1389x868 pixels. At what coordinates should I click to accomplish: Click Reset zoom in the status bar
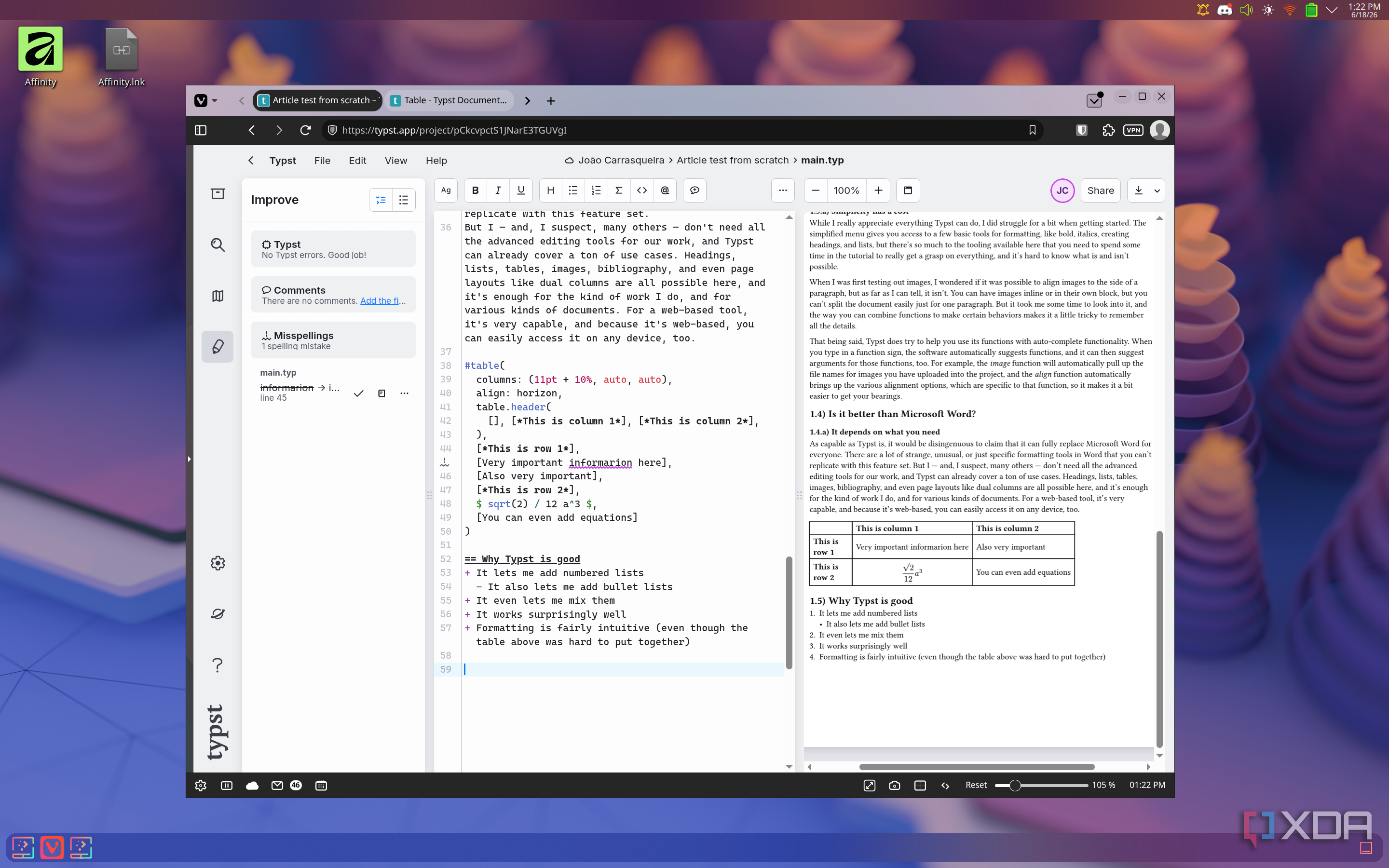(976, 785)
